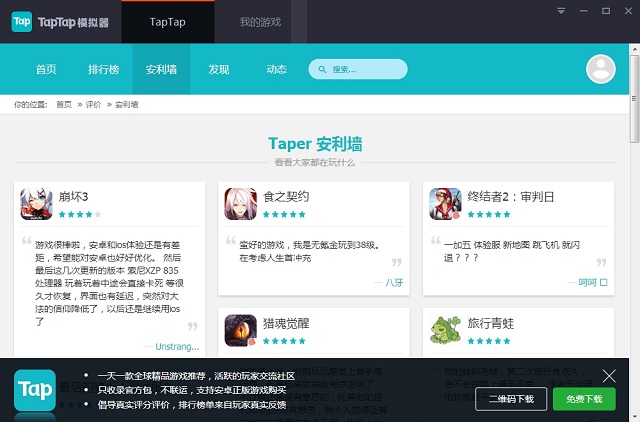
Task: Click the 看看大家都在玩什么 subtitle
Action: pyautogui.click(x=315, y=162)
